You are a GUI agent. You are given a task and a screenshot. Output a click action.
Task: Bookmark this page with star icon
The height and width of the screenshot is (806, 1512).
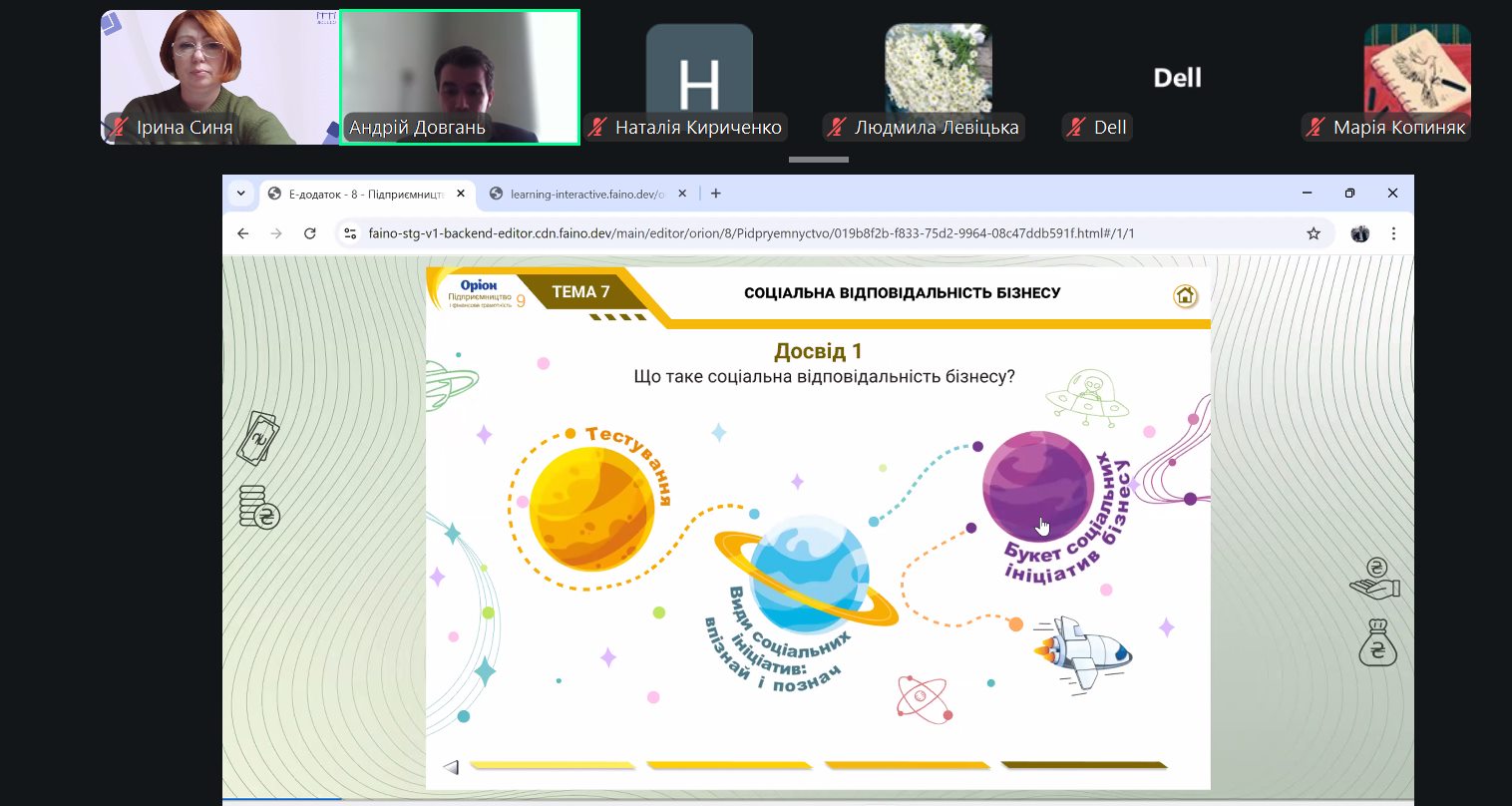1314,233
